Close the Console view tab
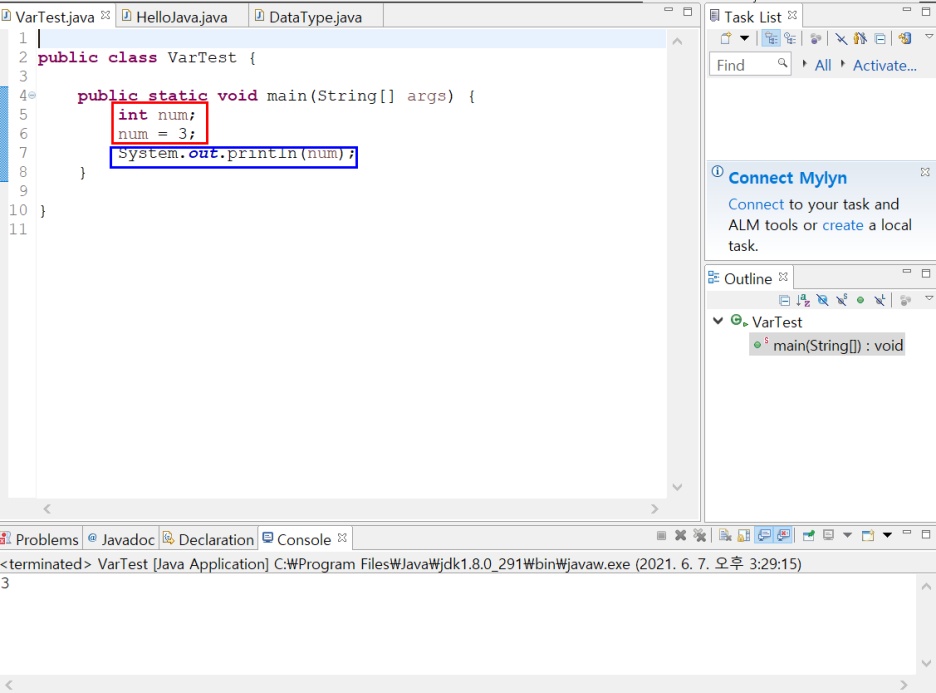The height and width of the screenshot is (693, 936). tap(342, 538)
